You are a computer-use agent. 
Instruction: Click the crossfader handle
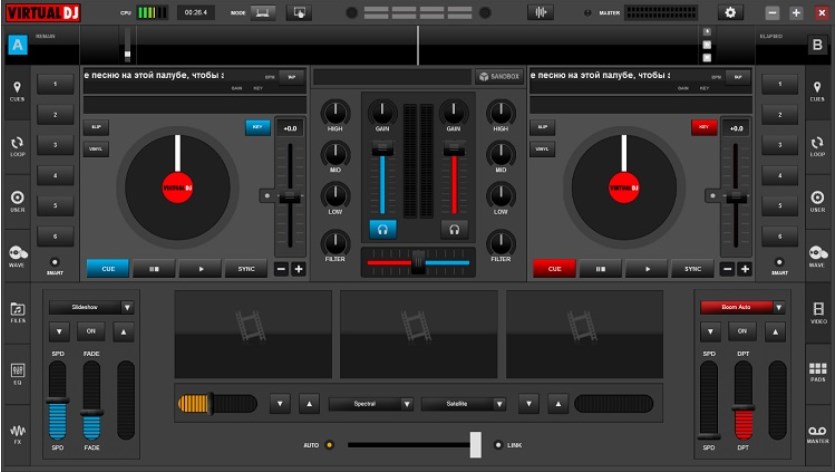pos(419,262)
